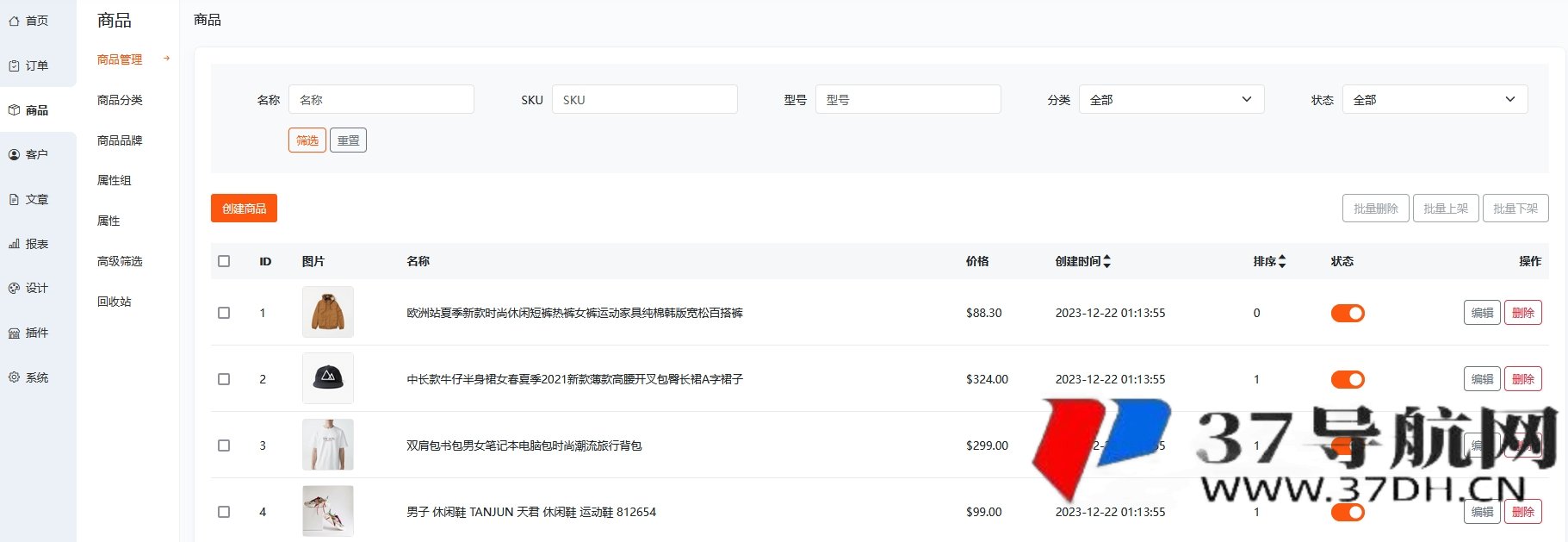Toggle status switch for the $88.30 product

[x=1348, y=313]
